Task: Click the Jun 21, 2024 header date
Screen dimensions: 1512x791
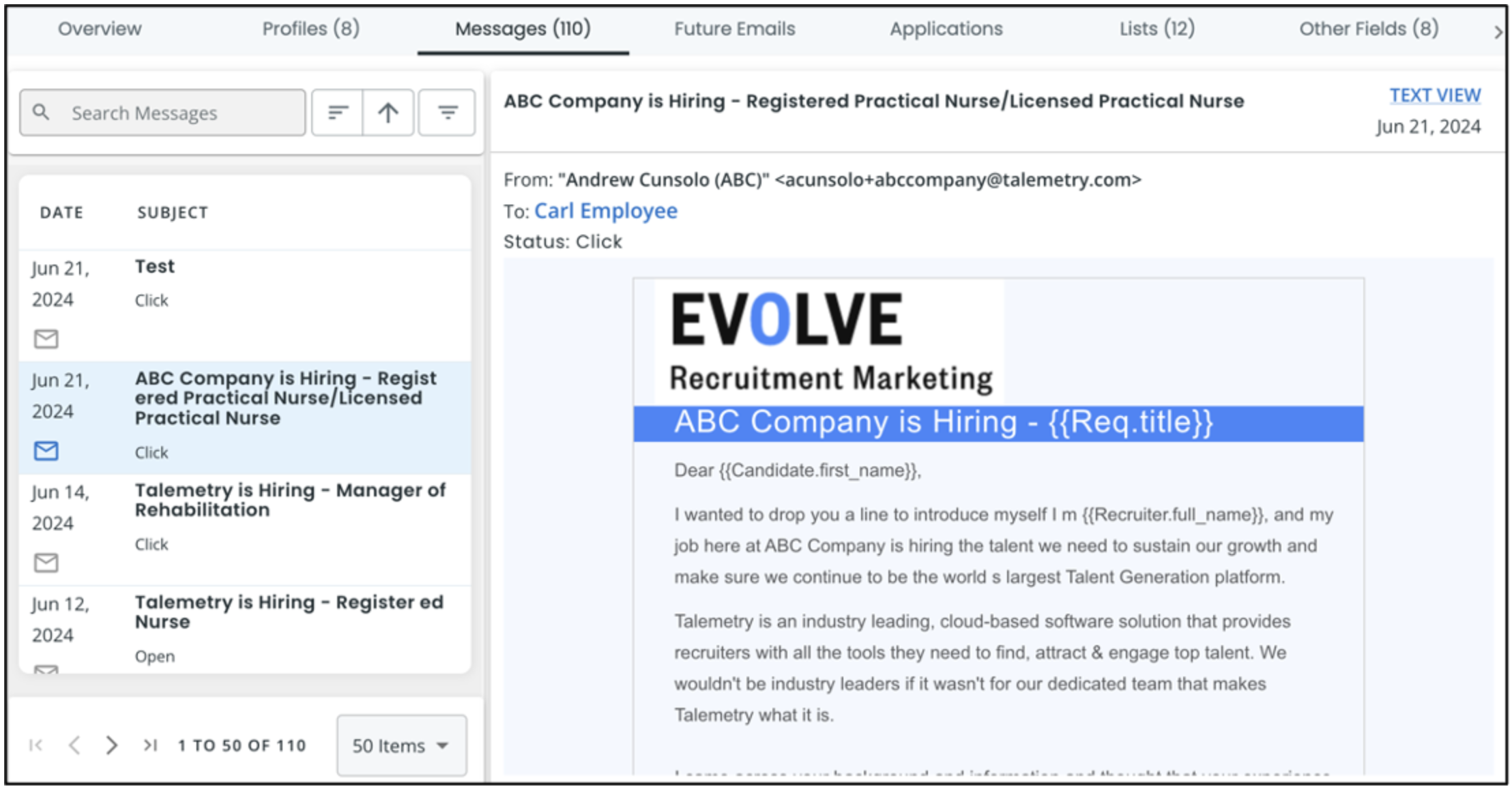Action: [x=1428, y=127]
